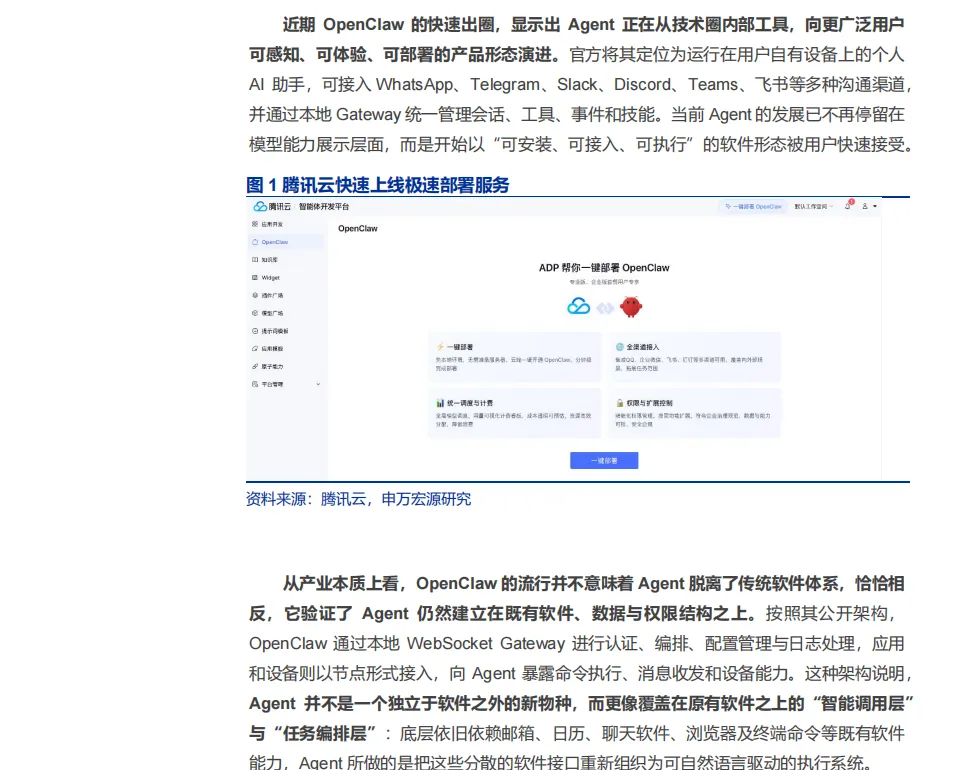Viewport: 980px width, 770px height.
Task: Click the red OpenClaw mascot icon
Action: tap(631, 306)
